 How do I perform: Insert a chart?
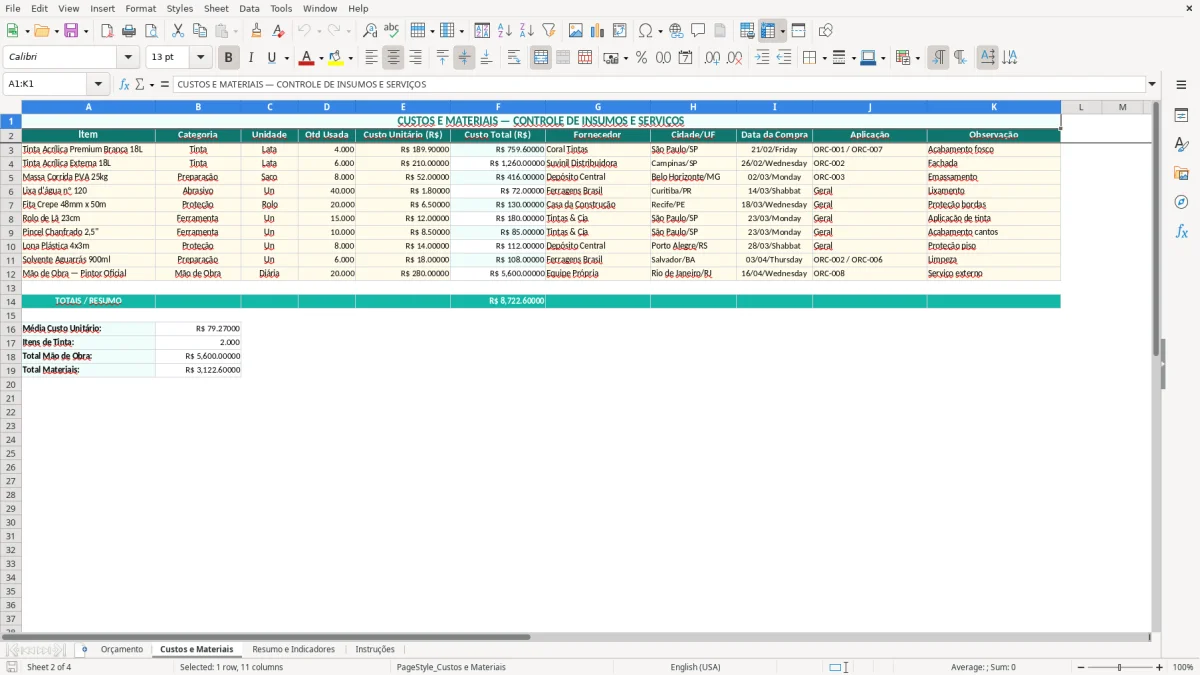click(598, 31)
